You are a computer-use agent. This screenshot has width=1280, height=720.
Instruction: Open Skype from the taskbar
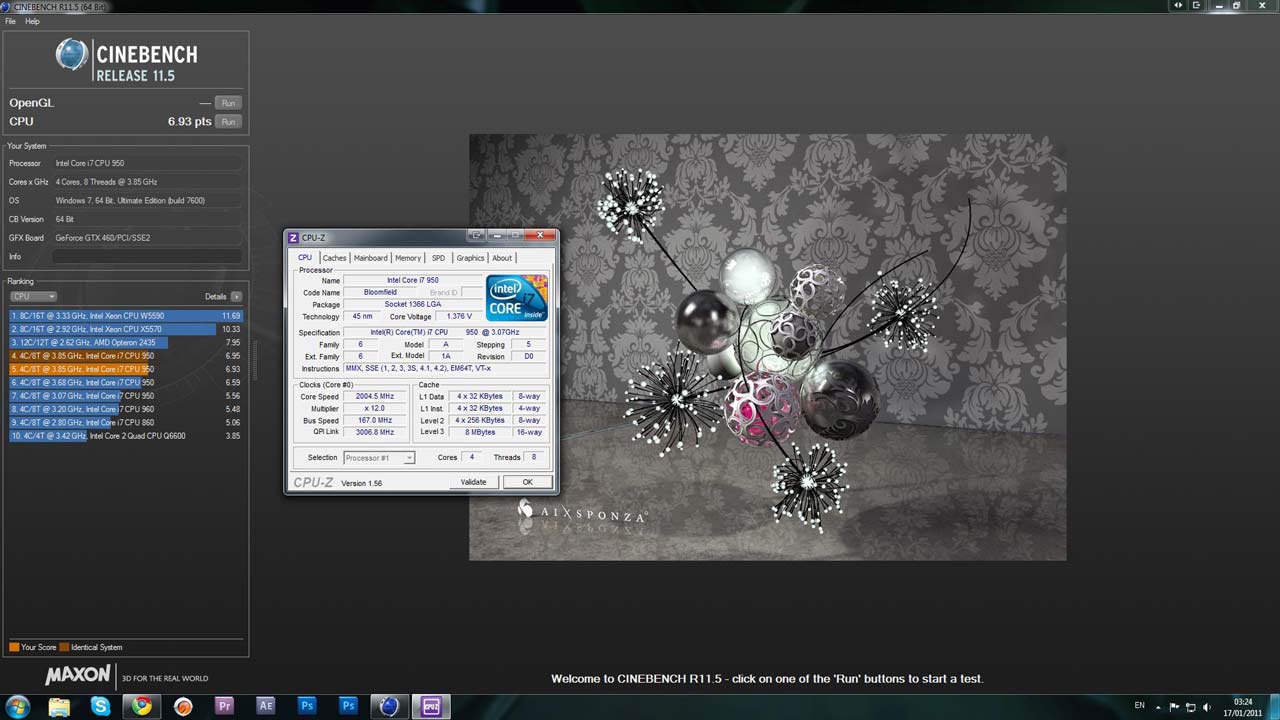coord(100,706)
